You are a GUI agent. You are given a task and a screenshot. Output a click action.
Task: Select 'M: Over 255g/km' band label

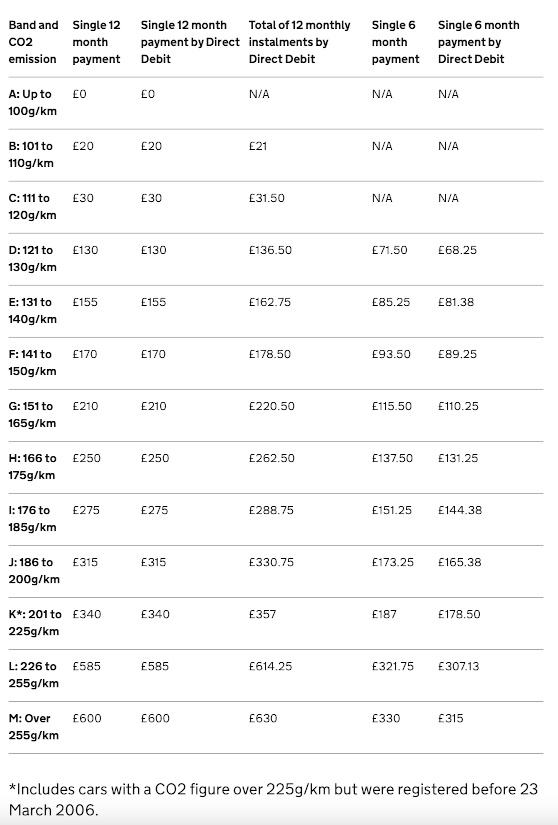point(33,727)
